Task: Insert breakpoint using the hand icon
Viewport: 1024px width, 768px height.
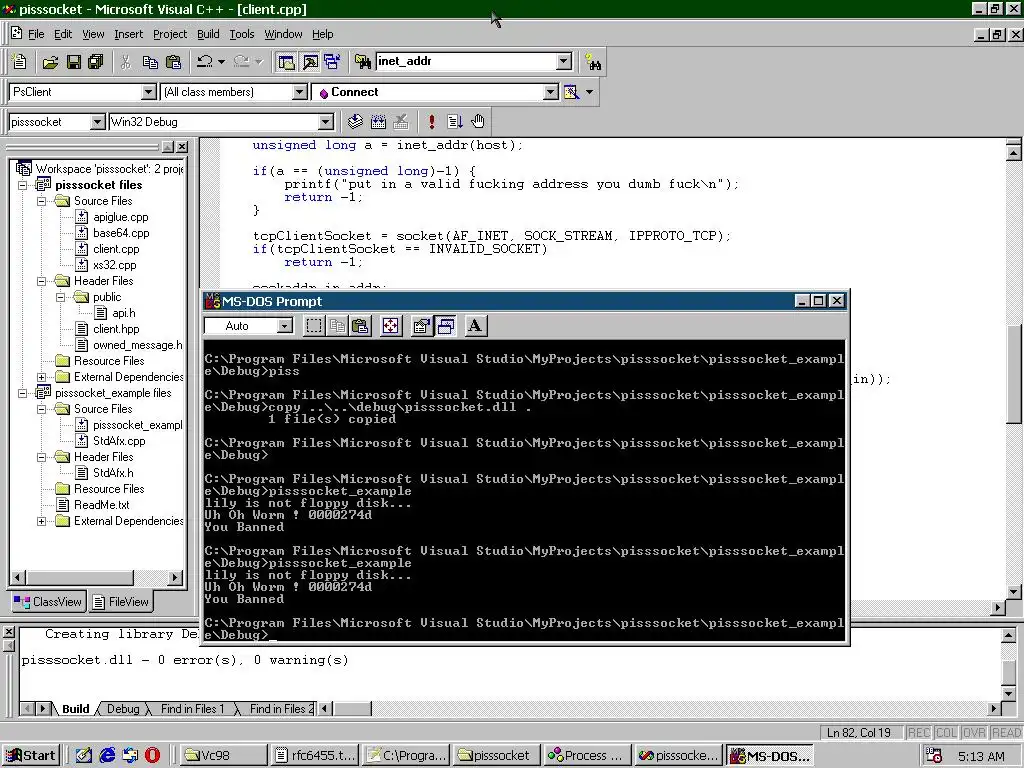Action: click(478, 121)
